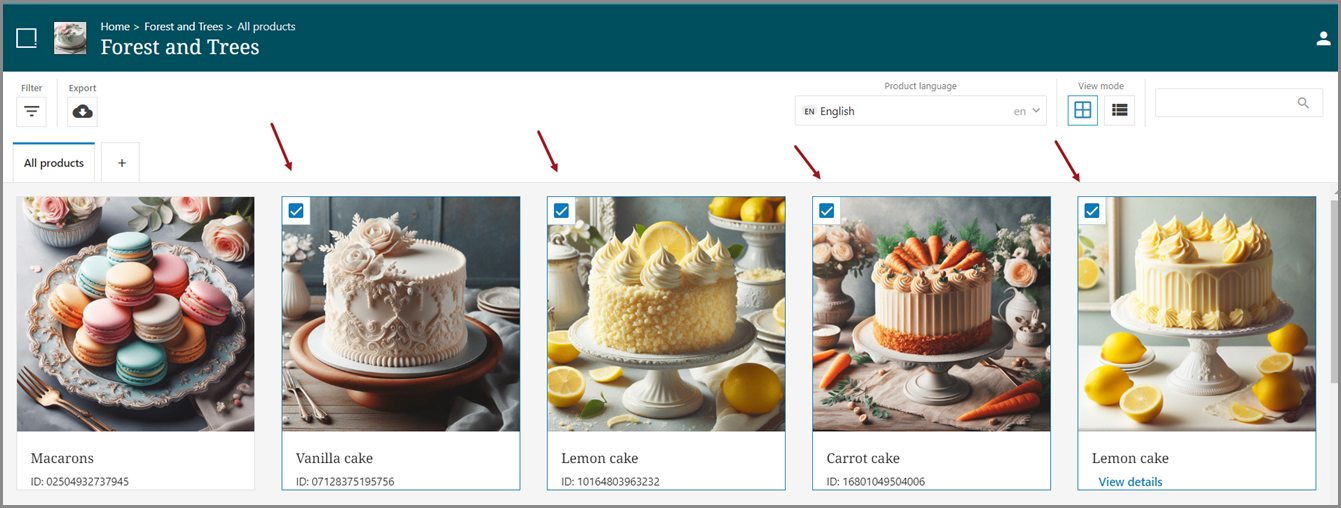The image size is (1341, 508).
Task: Select the All products tab
Action: pyautogui.click(x=54, y=163)
